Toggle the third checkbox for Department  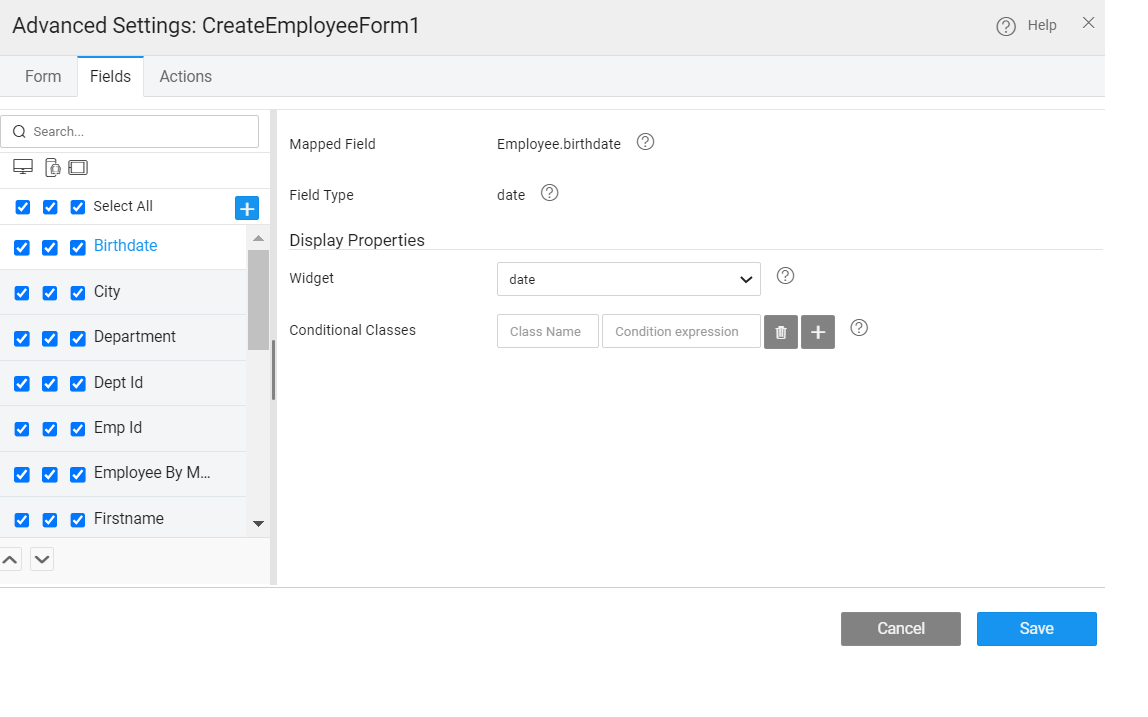tap(78, 339)
